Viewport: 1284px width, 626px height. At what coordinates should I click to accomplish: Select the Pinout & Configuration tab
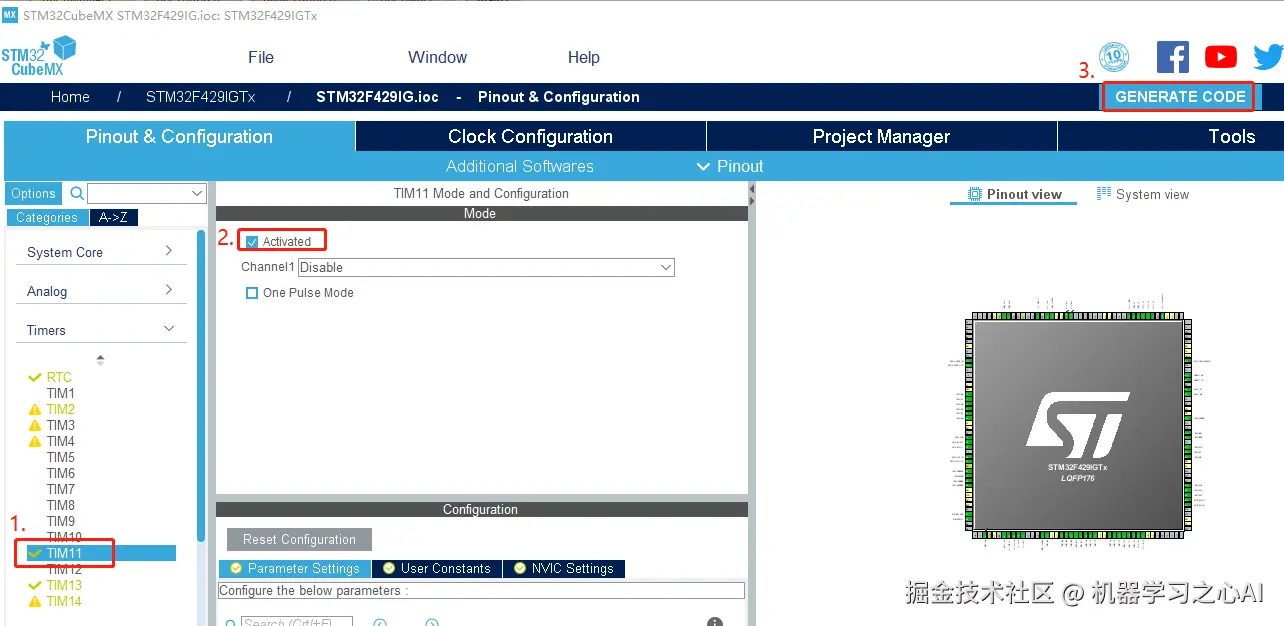tap(179, 136)
